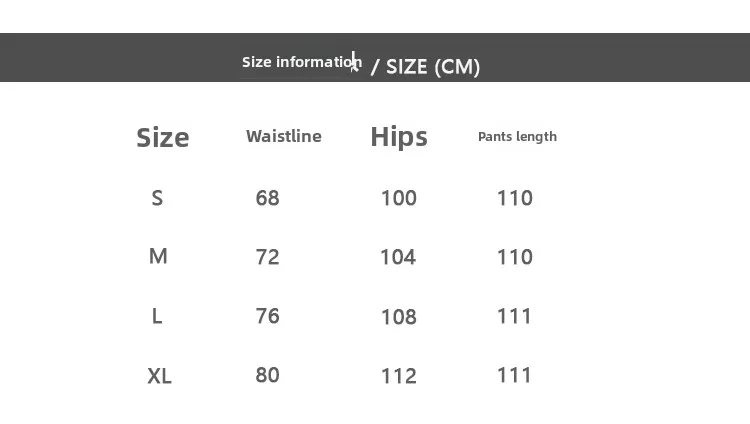Click the "Waistline" column header
The height and width of the screenshot is (424, 750).
284,136
